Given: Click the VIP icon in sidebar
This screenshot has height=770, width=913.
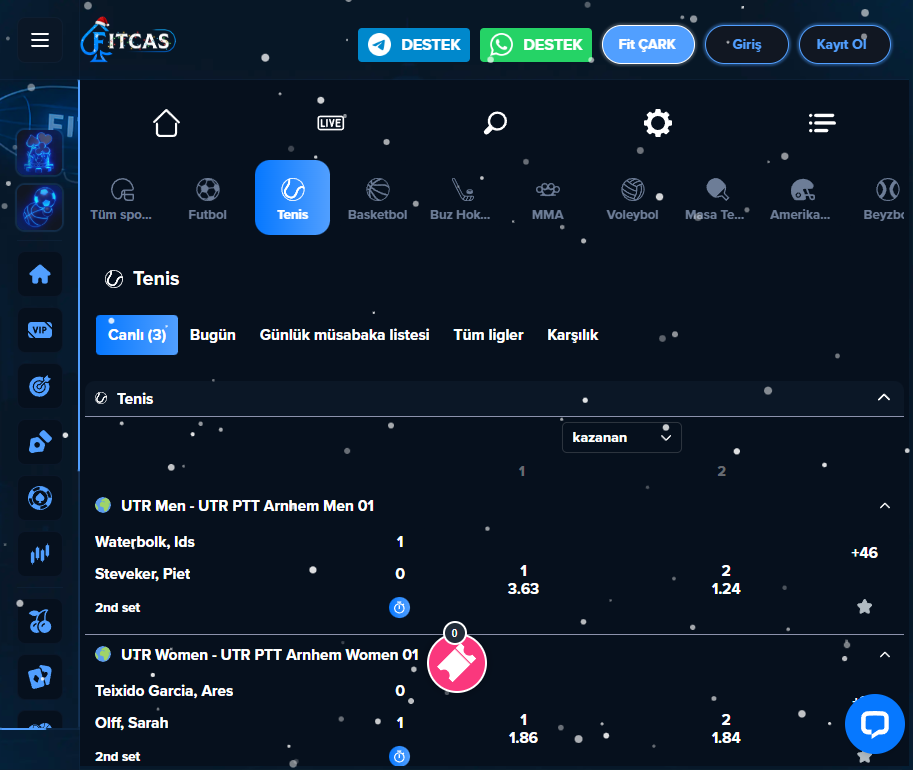Looking at the screenshot, I should click(x=40, y=330).
